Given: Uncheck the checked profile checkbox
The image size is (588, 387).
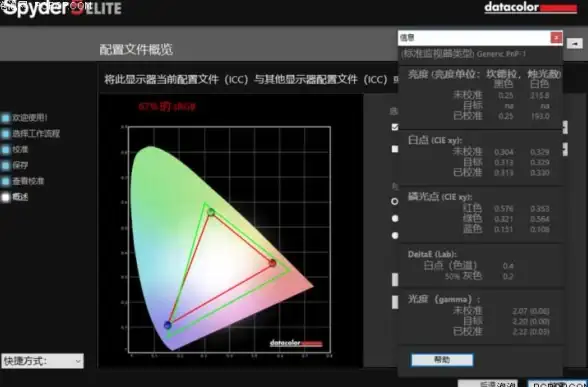Looking at the screenshot, I should pyautogui.click(x=394, y=127).
